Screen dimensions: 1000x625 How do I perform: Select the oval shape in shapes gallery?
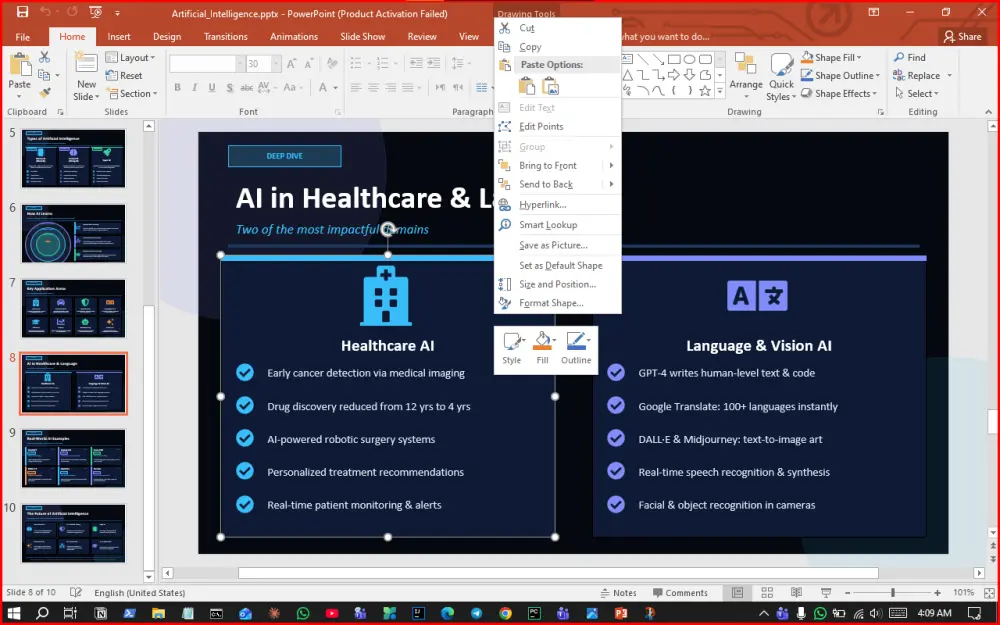tap(689, 59)
